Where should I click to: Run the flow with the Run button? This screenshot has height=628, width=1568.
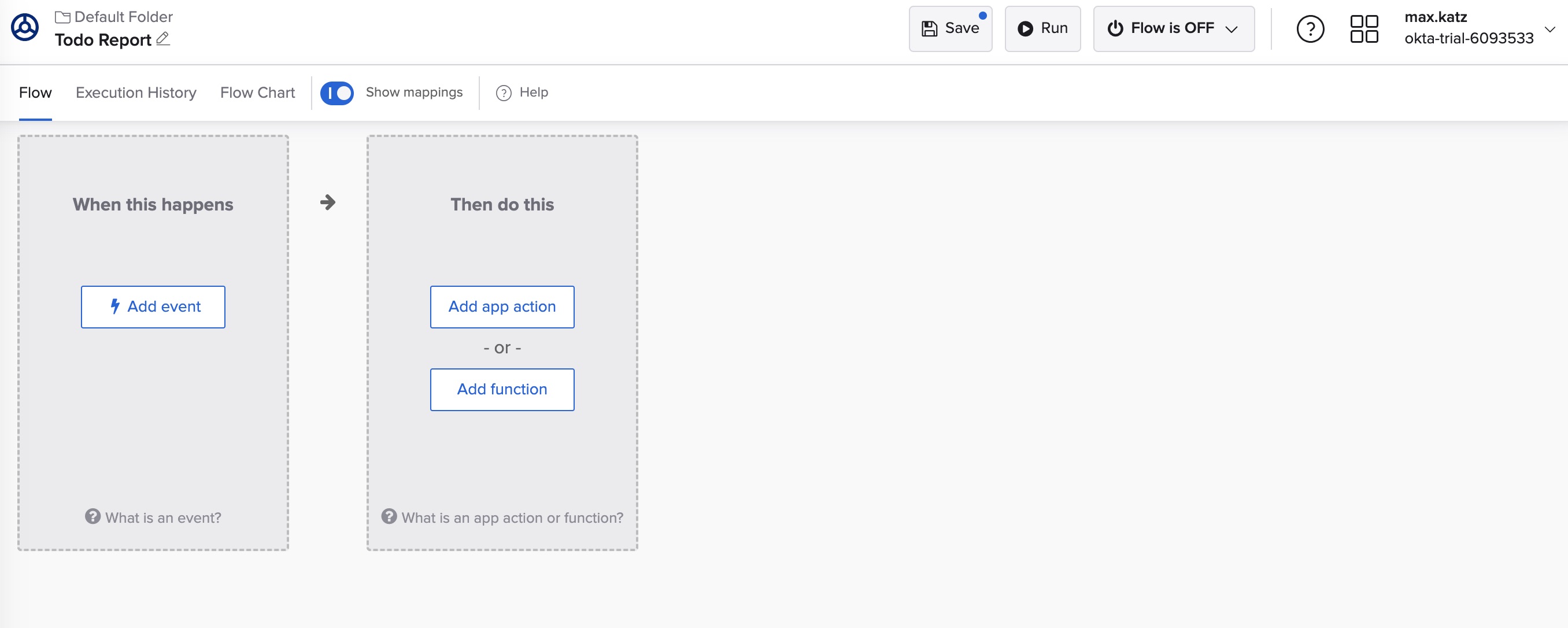point(1042,28)
